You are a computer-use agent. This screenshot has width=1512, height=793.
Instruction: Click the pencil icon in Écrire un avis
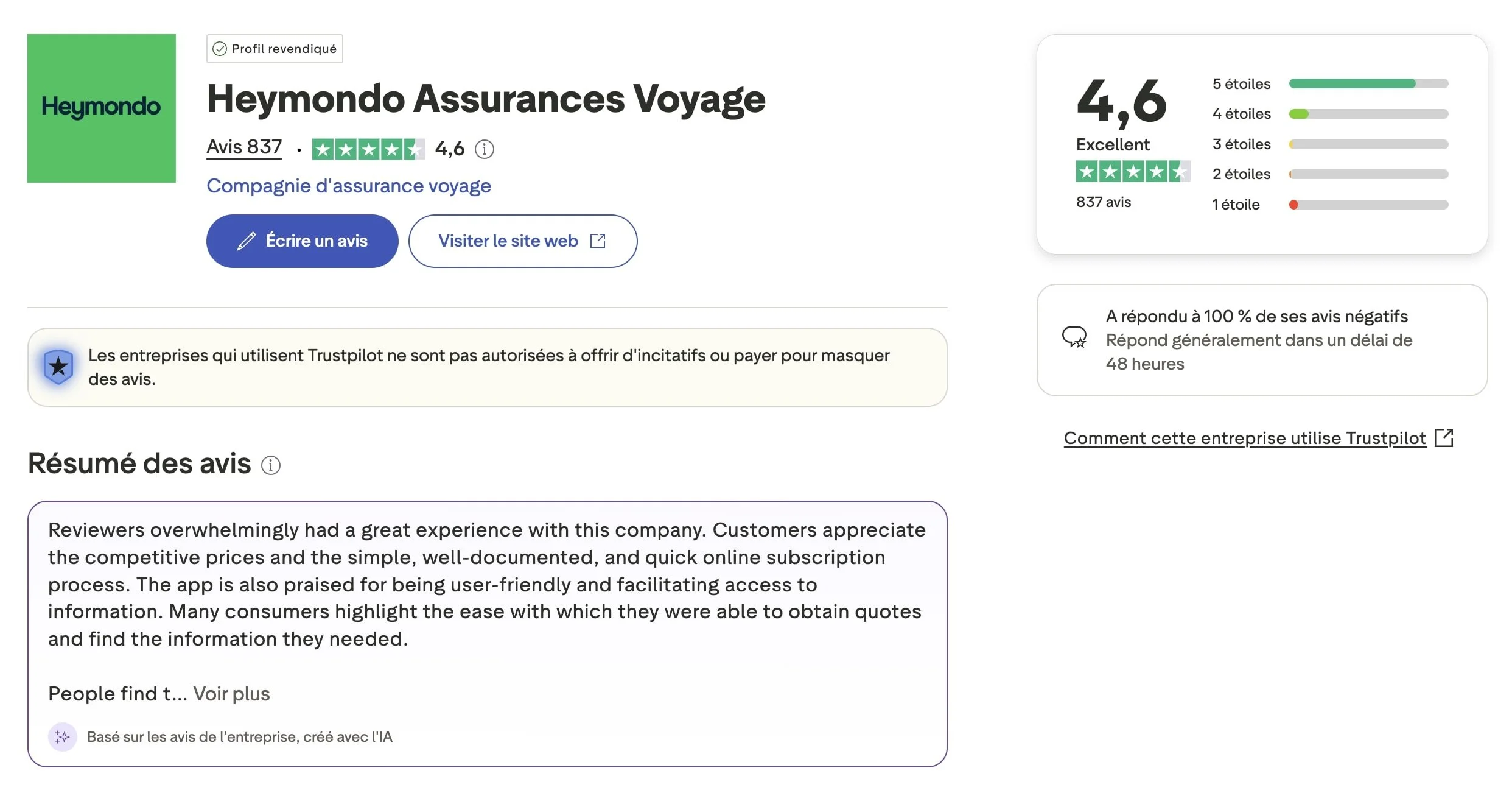tap(246, 241)
